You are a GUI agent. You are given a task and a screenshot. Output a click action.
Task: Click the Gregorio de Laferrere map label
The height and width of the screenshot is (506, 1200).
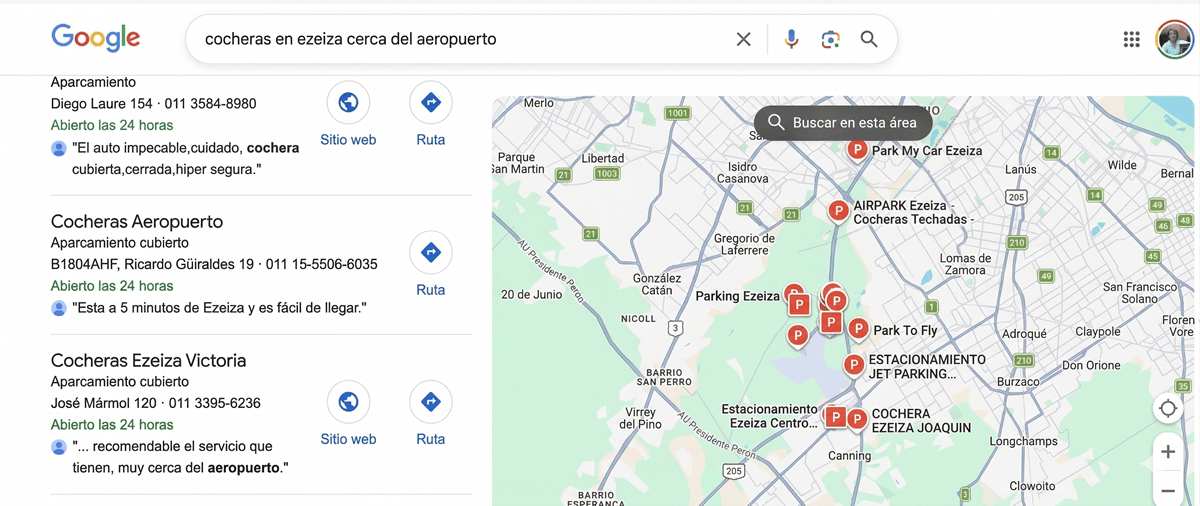point(744,245)
